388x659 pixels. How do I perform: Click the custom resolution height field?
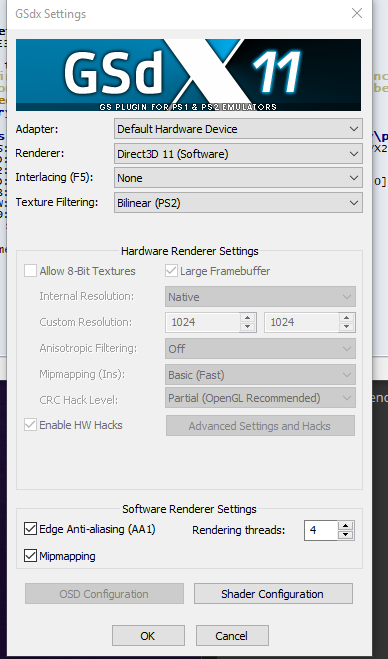302,322
